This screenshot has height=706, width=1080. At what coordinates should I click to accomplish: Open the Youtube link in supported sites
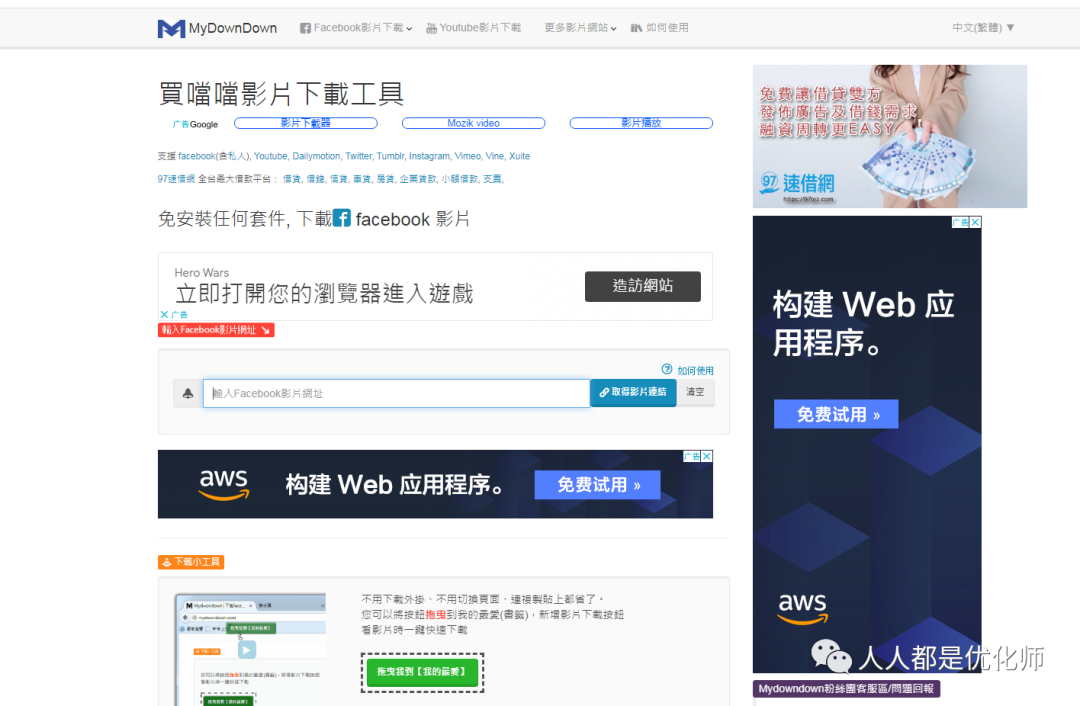(x=270, y=156)
